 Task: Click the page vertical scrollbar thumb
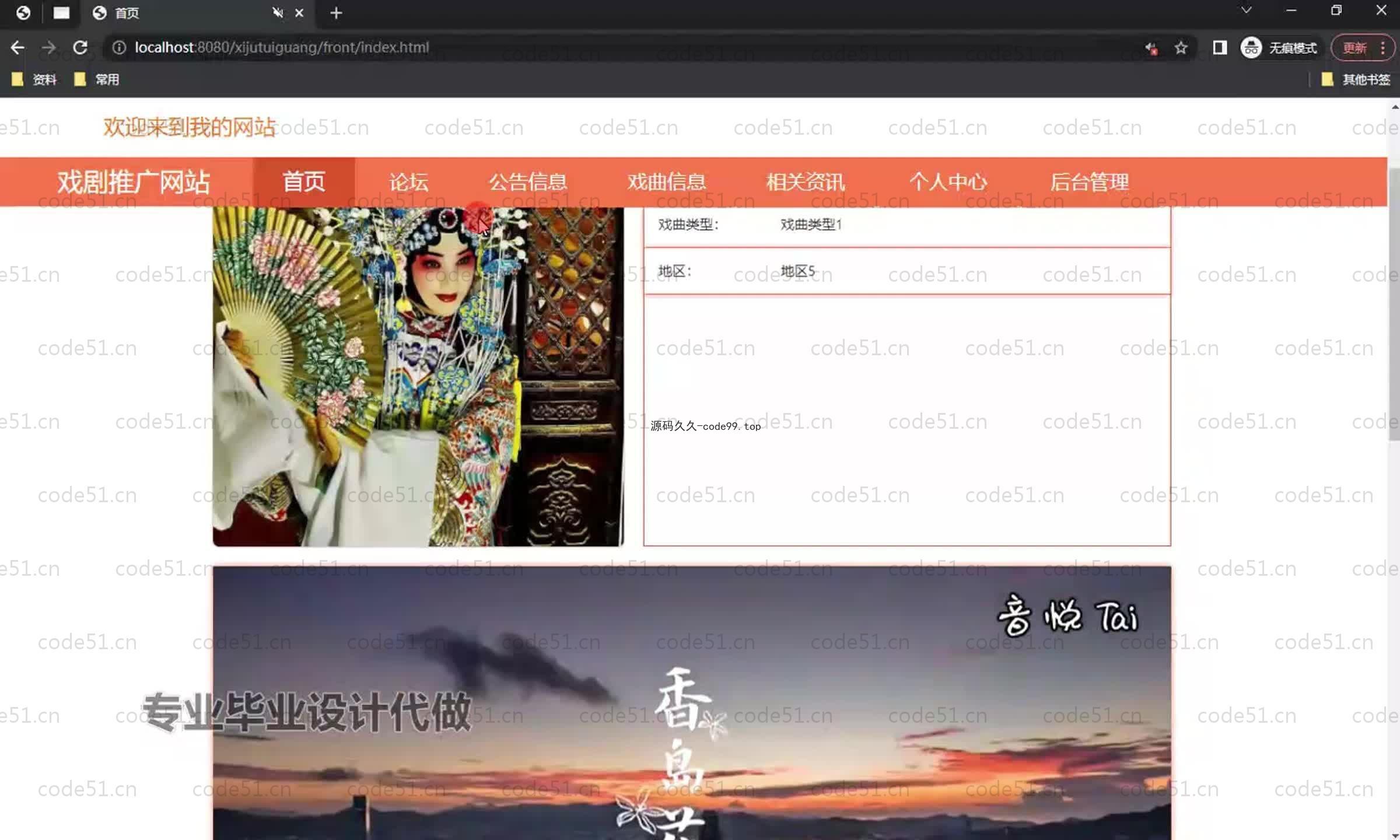click(1394, 303)
